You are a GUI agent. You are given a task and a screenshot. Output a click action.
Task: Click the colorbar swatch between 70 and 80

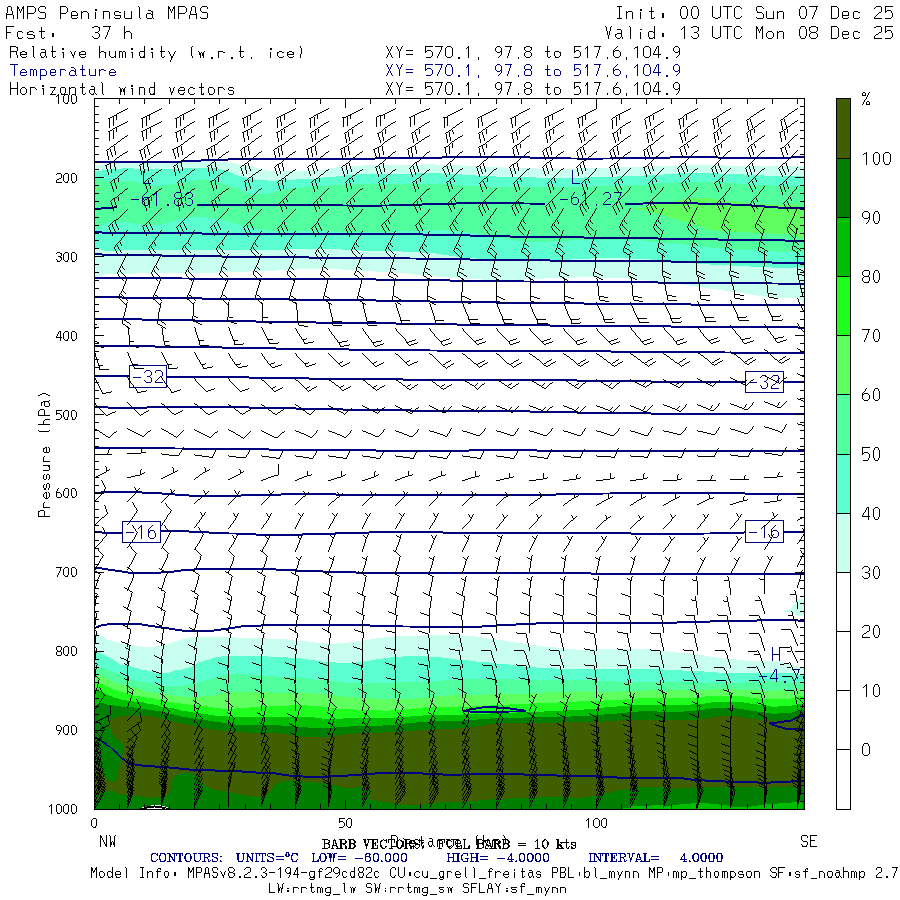[843, 307]
